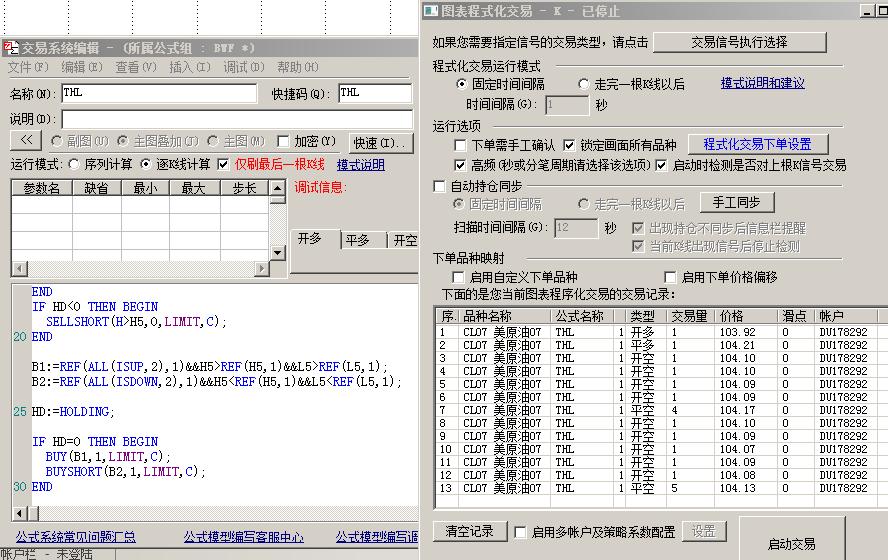The height and width of the screenshot is (560, 888).
Task: Enable the 下单需手工确认 checkbox
Action: [461, 145]
